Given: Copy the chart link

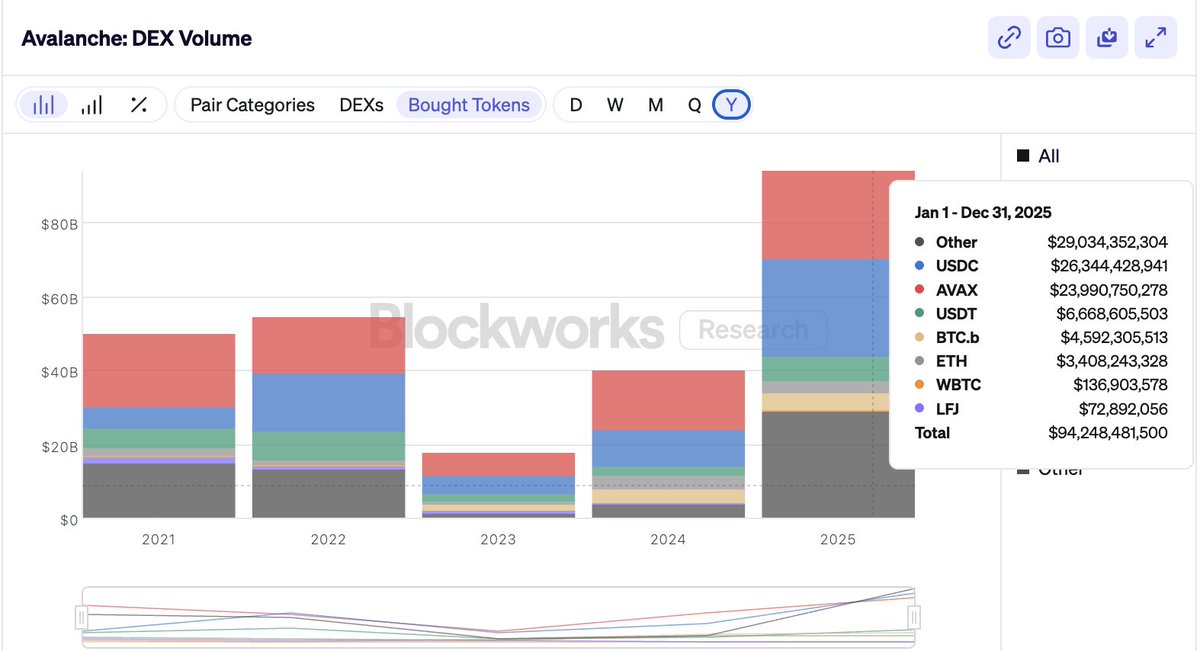Looking at the screenshot, I should (x=1010, y=38).
